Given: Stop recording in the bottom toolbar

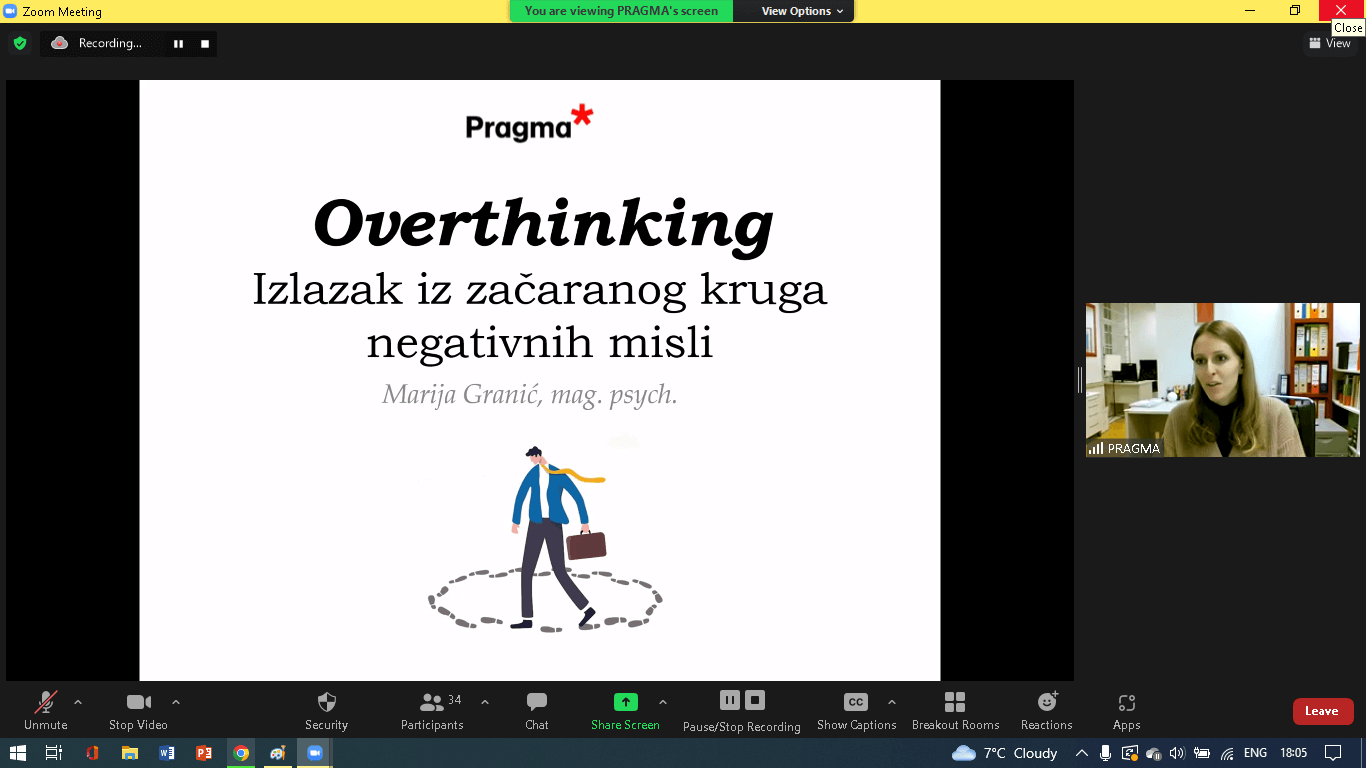Looking at the screenshot, I should point(756,700).
